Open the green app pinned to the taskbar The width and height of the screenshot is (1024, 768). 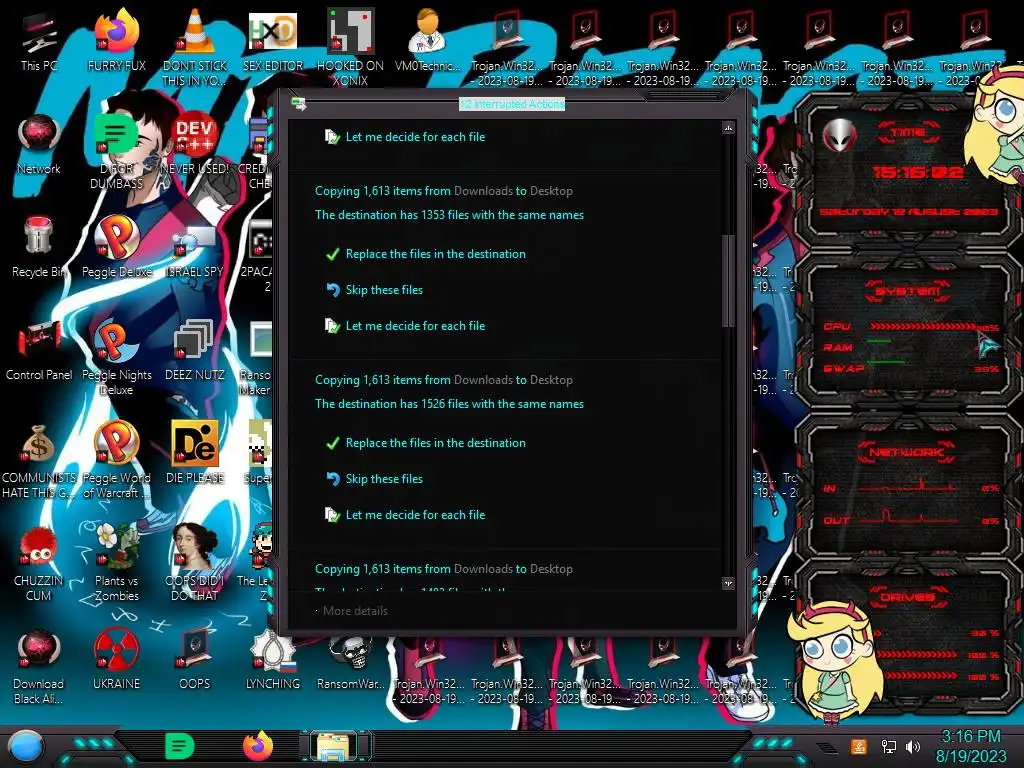coord(180,746)
